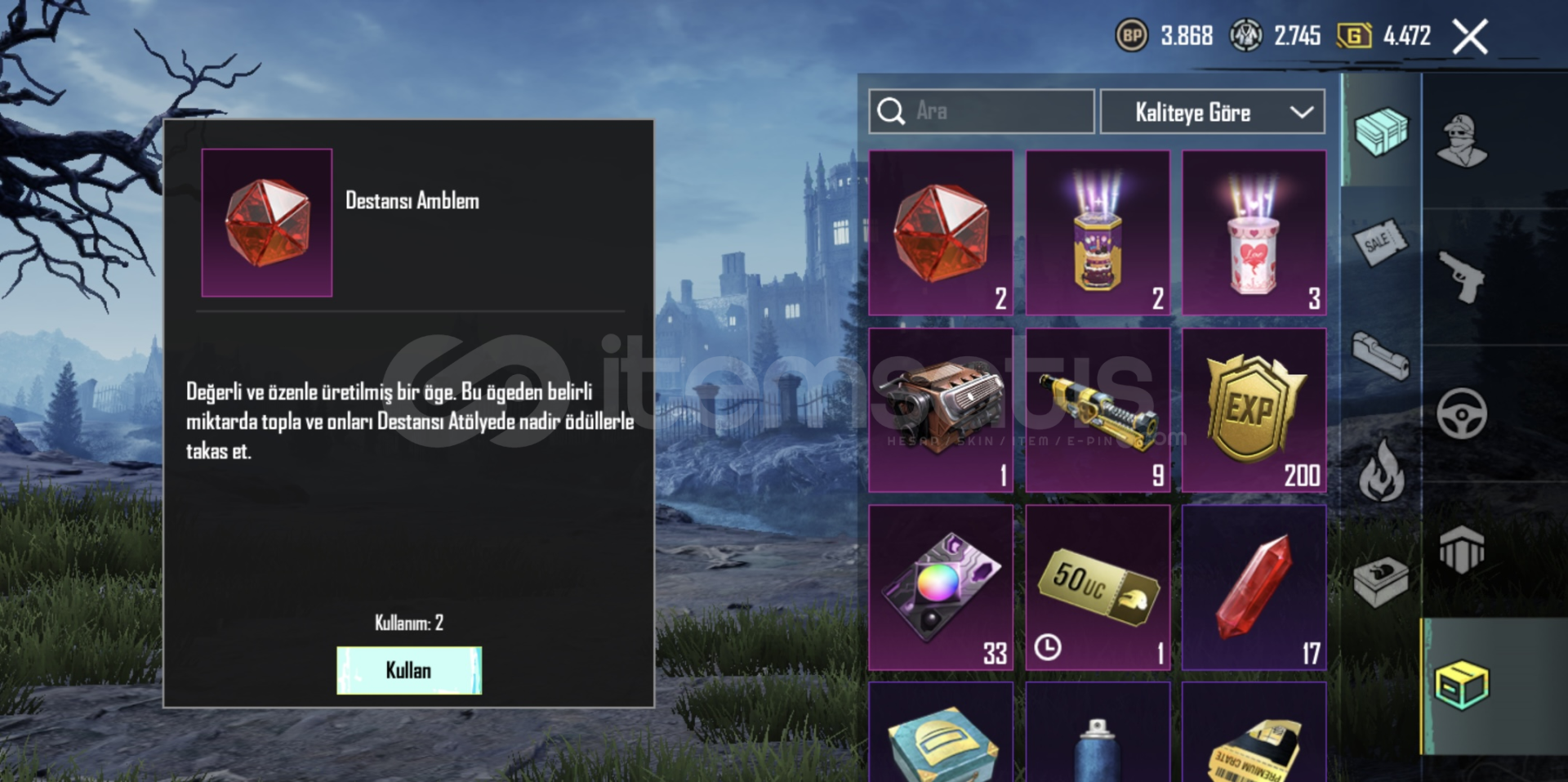Screen dimensions: 1568x782
Task: Open the yellow box inventory tab
Action: 1462,685
